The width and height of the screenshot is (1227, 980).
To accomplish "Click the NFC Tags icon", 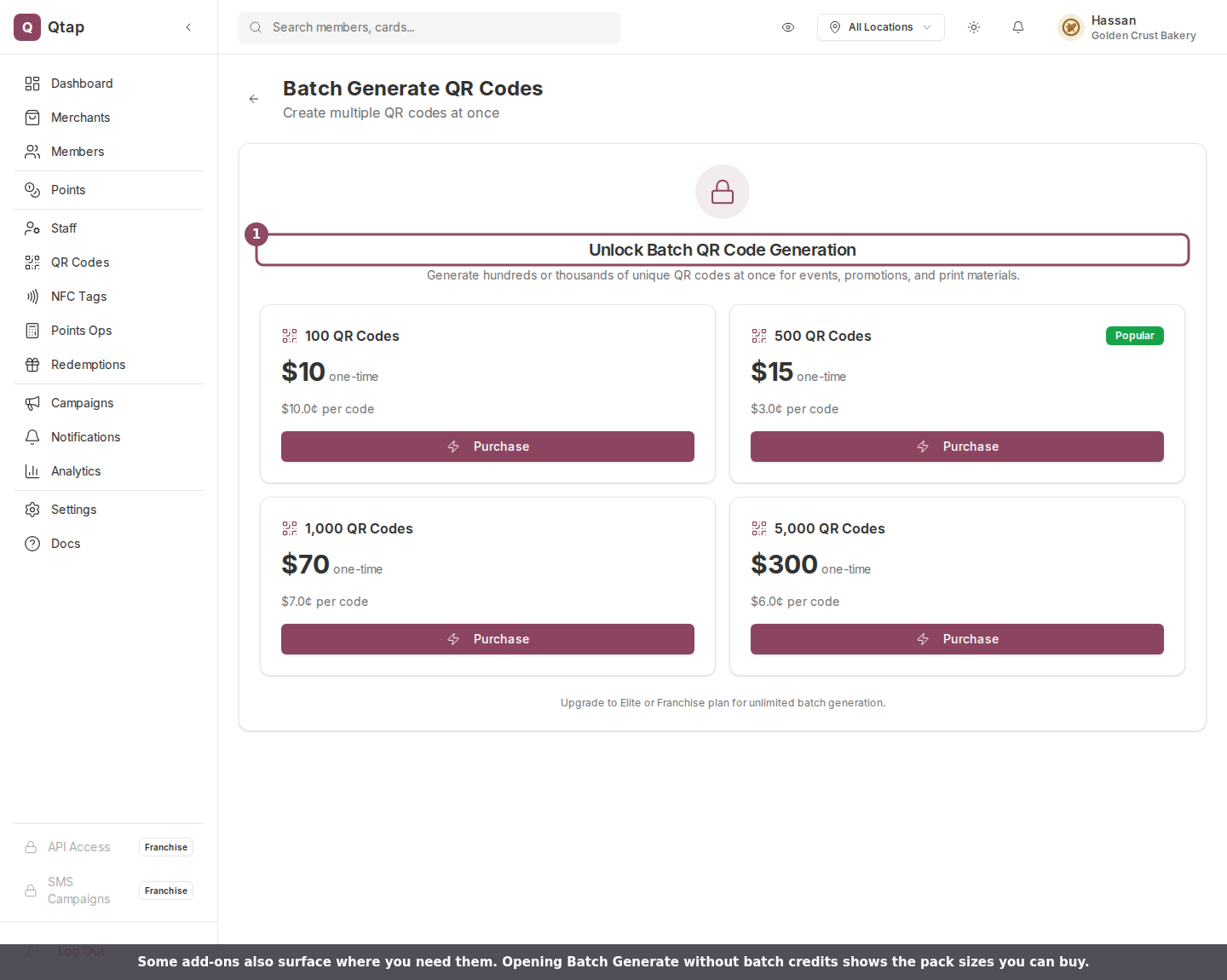I will (x=32, y=297).
